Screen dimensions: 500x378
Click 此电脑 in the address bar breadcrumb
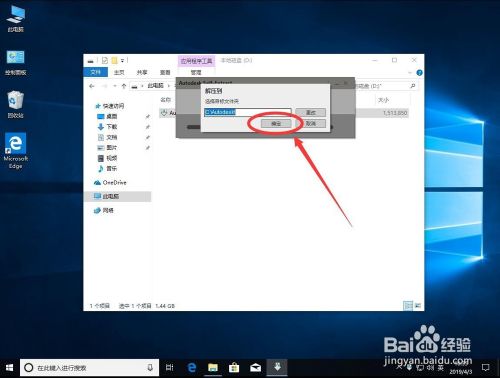155,86
